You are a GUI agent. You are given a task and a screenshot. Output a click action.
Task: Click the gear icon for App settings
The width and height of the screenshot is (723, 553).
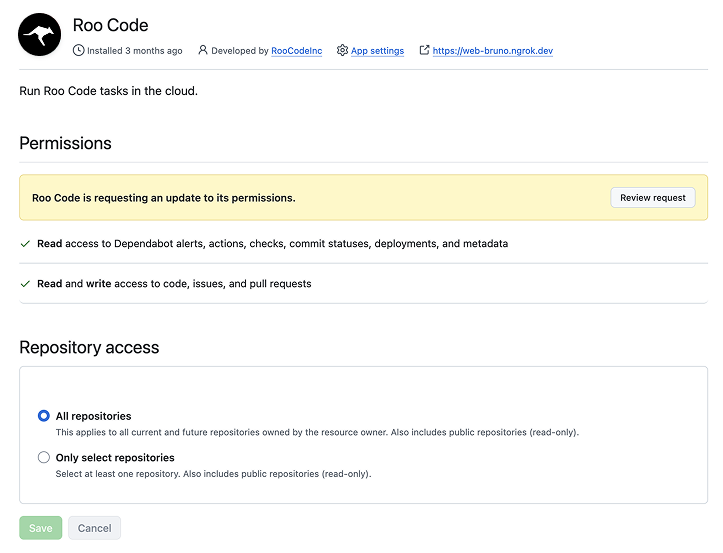[343, 50]
